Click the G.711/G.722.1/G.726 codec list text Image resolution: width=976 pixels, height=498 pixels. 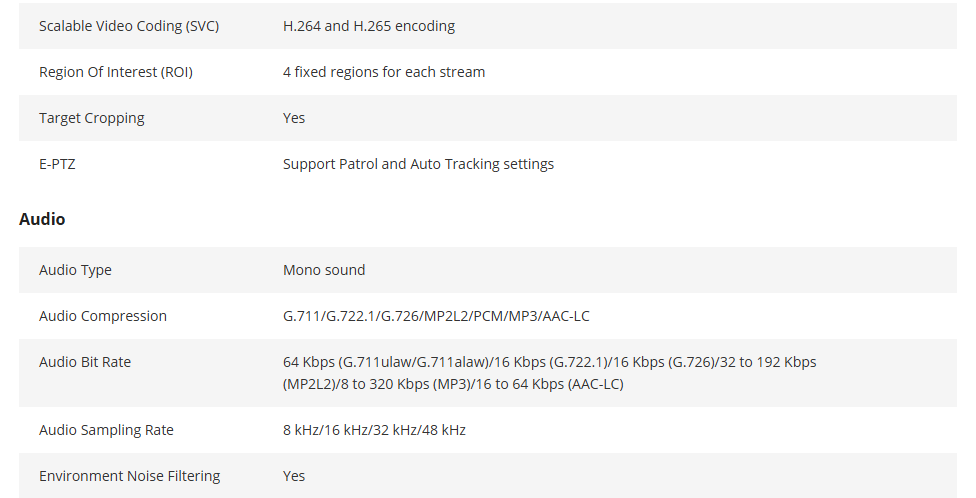(436, 316)
